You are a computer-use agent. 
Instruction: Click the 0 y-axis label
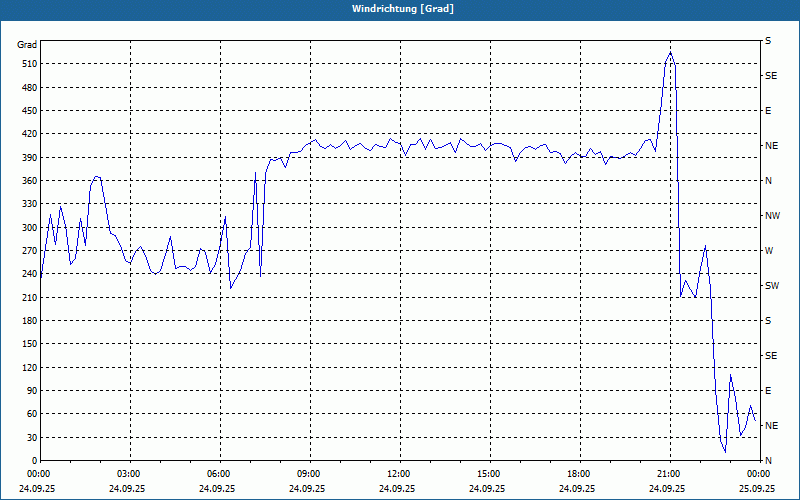tap(34, 461)
